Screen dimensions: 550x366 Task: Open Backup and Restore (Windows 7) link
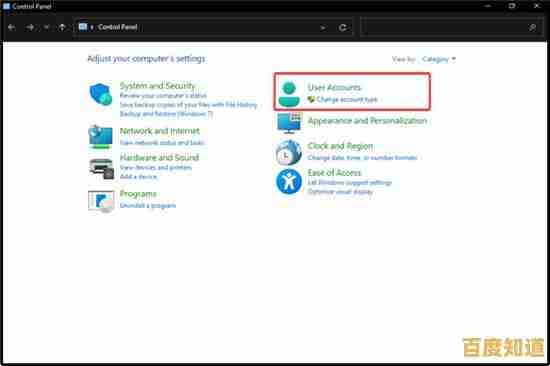coord(166,114)
